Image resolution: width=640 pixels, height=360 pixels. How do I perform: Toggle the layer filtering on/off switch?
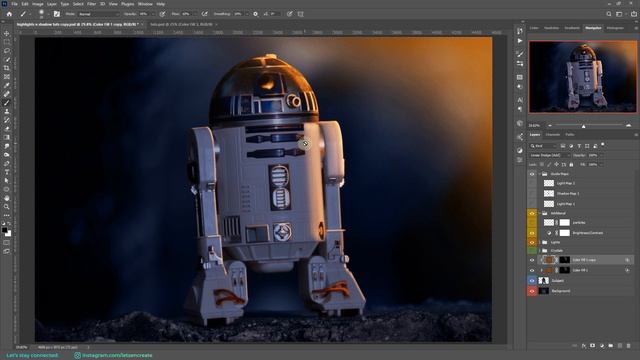[603, 145]
